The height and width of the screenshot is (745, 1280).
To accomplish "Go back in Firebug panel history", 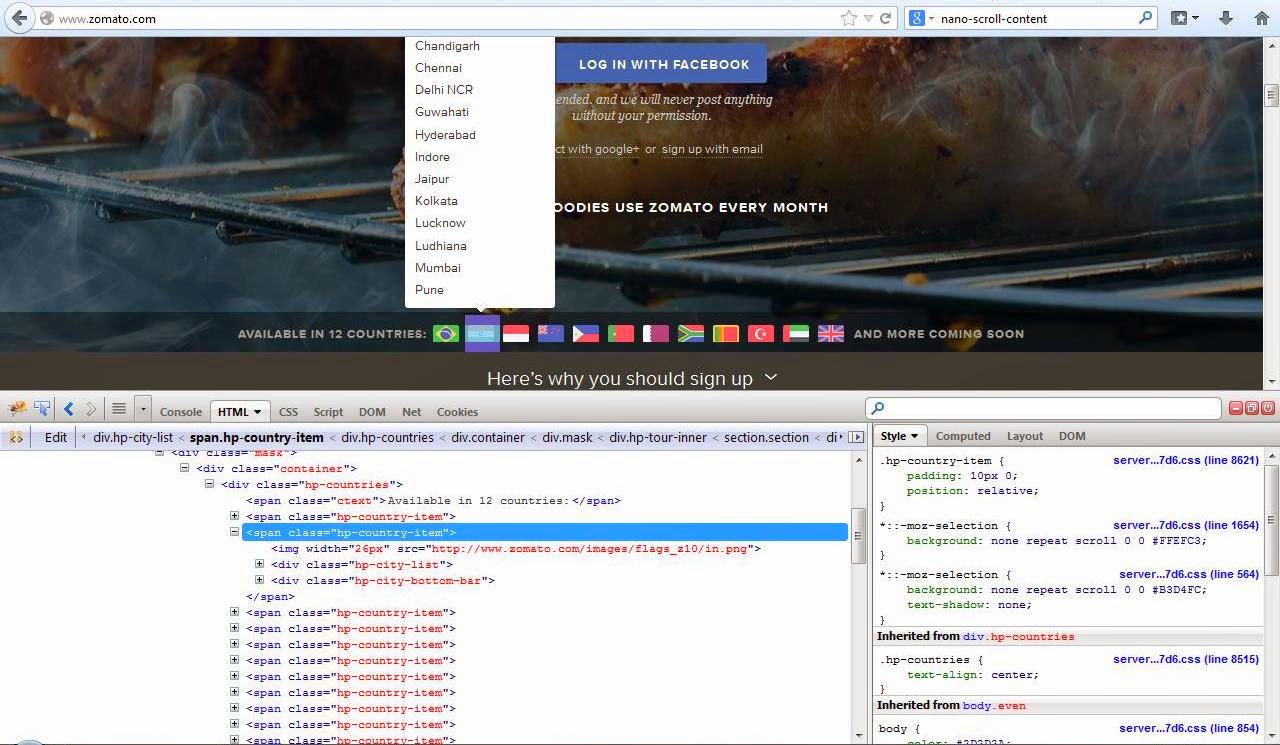I will pos(69,408).
